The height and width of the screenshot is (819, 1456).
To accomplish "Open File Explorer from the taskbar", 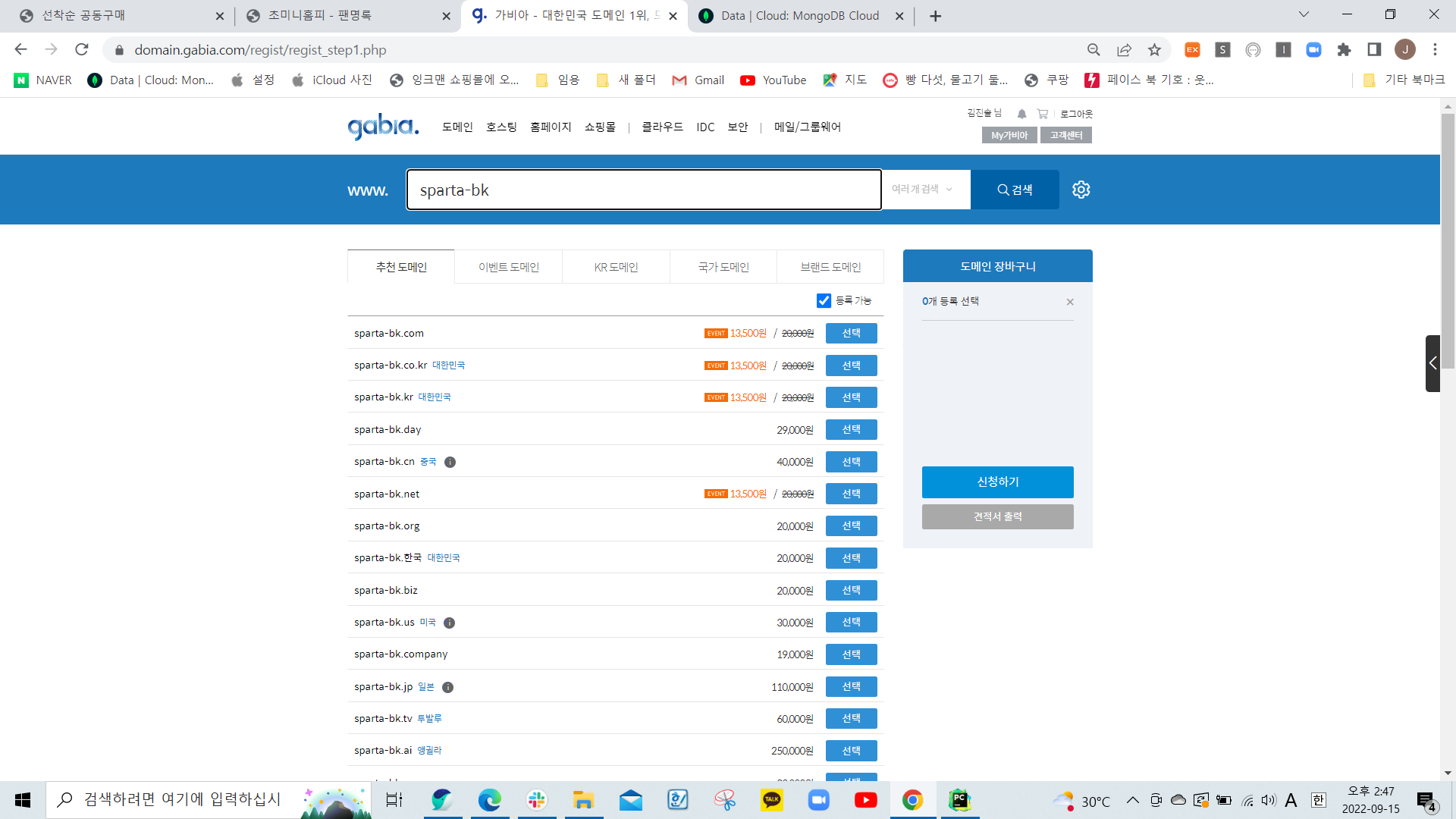I will [583, 800].
